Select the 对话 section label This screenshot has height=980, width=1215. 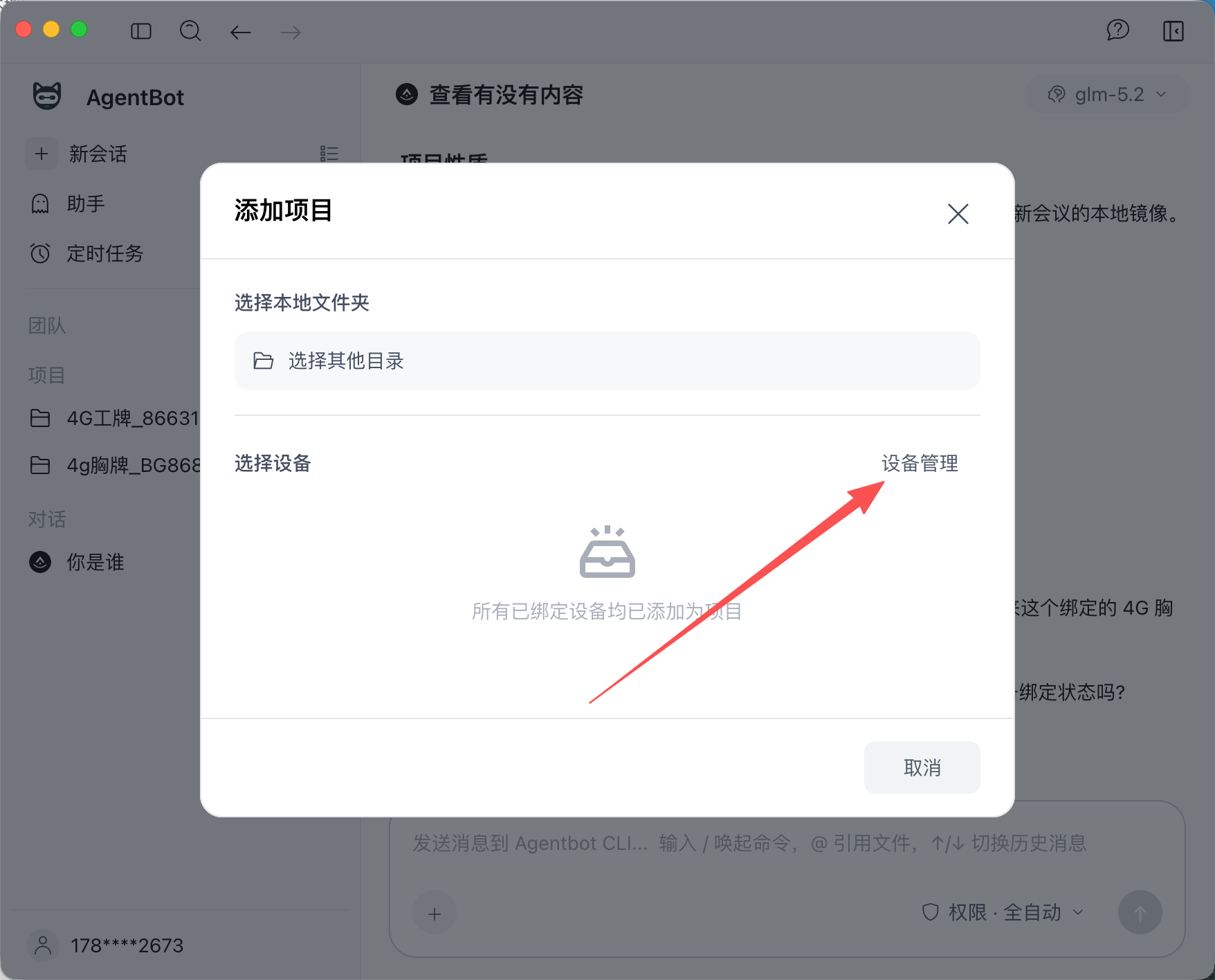tap(47, 519)
